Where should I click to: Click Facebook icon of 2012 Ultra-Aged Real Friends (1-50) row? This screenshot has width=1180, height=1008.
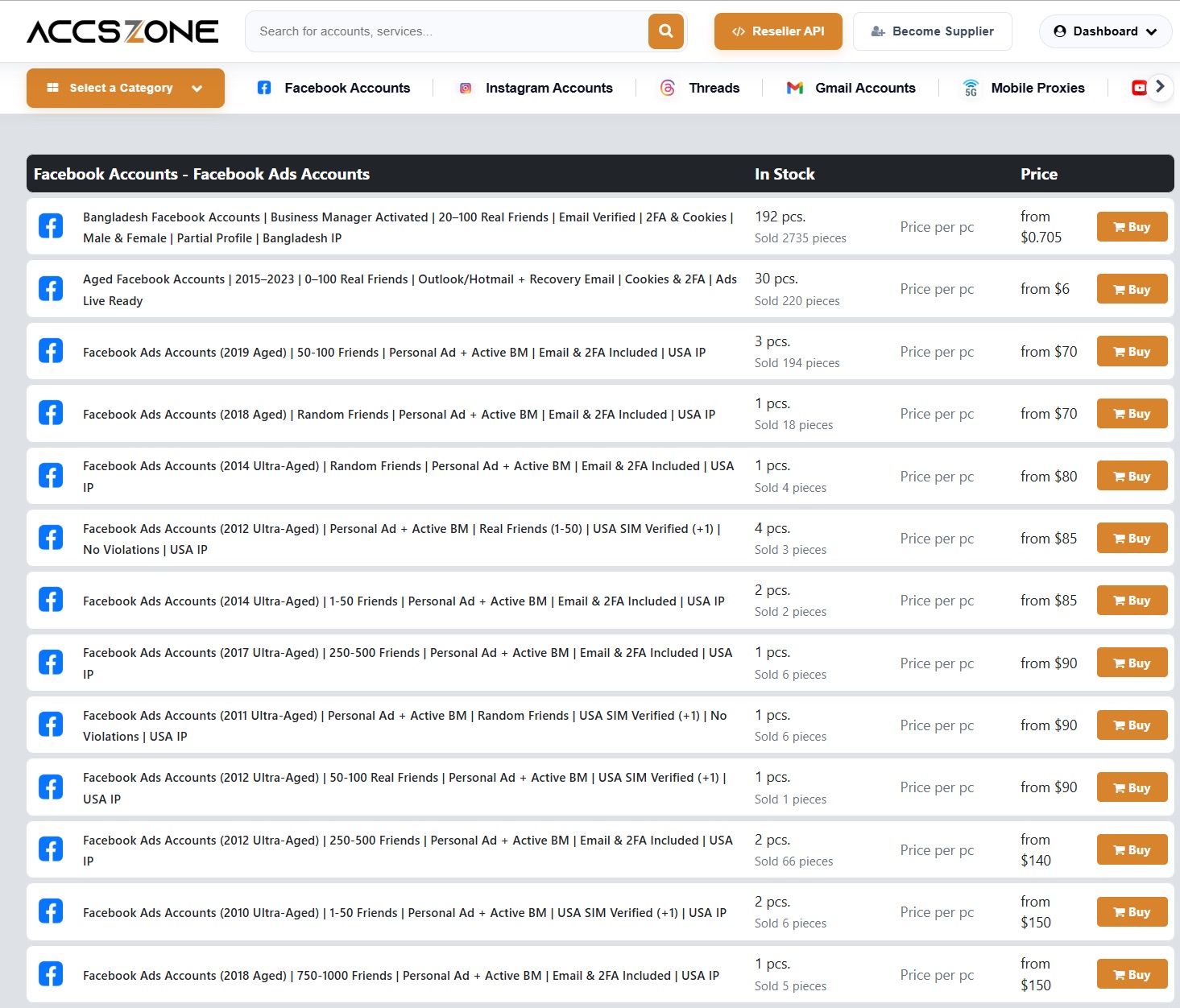(51, 538)
